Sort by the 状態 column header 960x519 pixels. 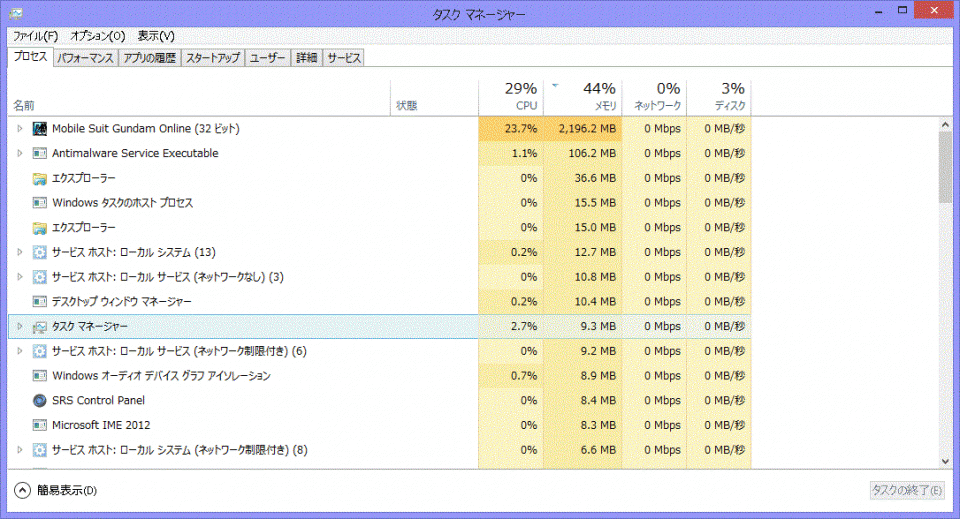tap(434, 98)
